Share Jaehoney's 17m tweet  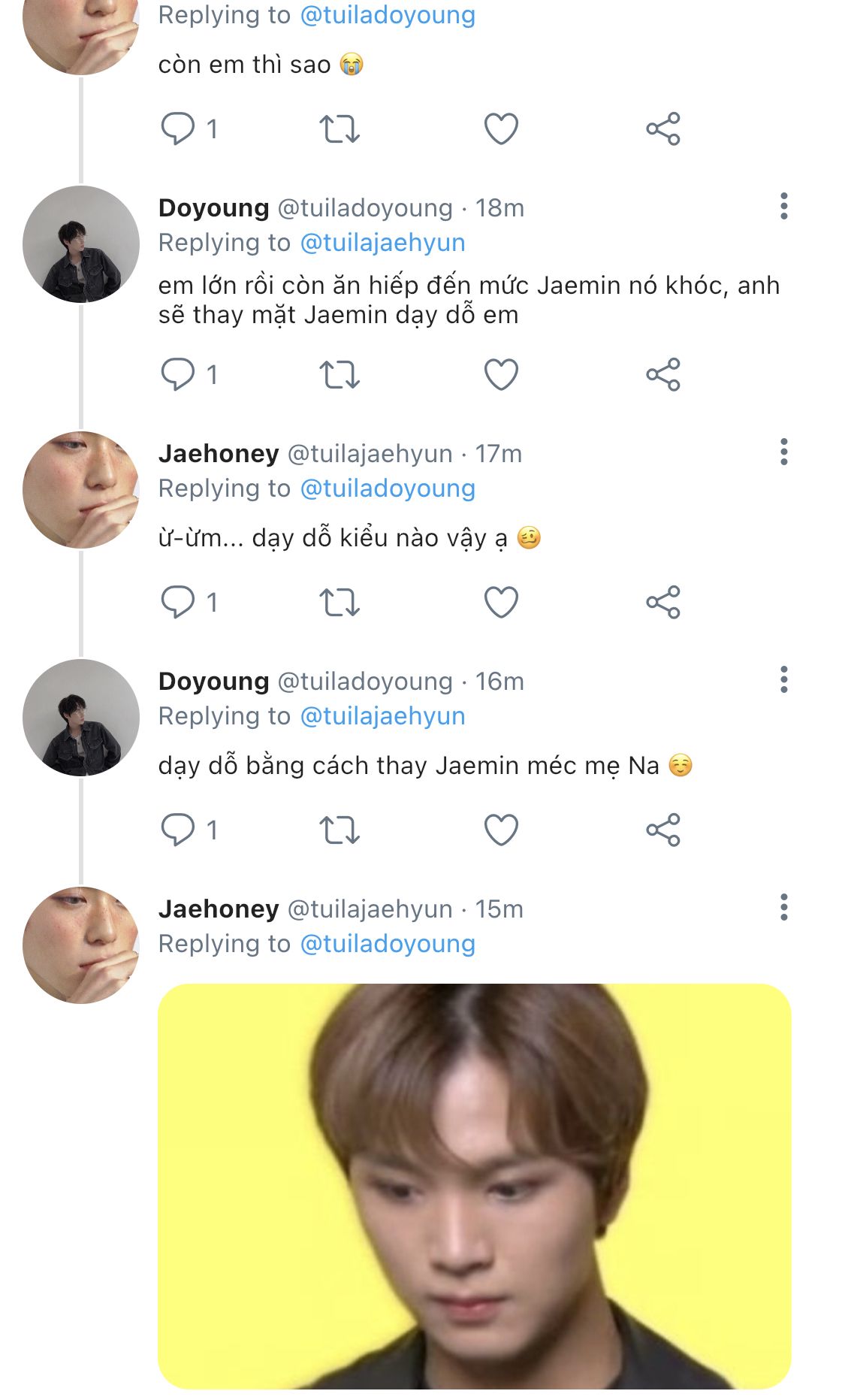point(662,602)
